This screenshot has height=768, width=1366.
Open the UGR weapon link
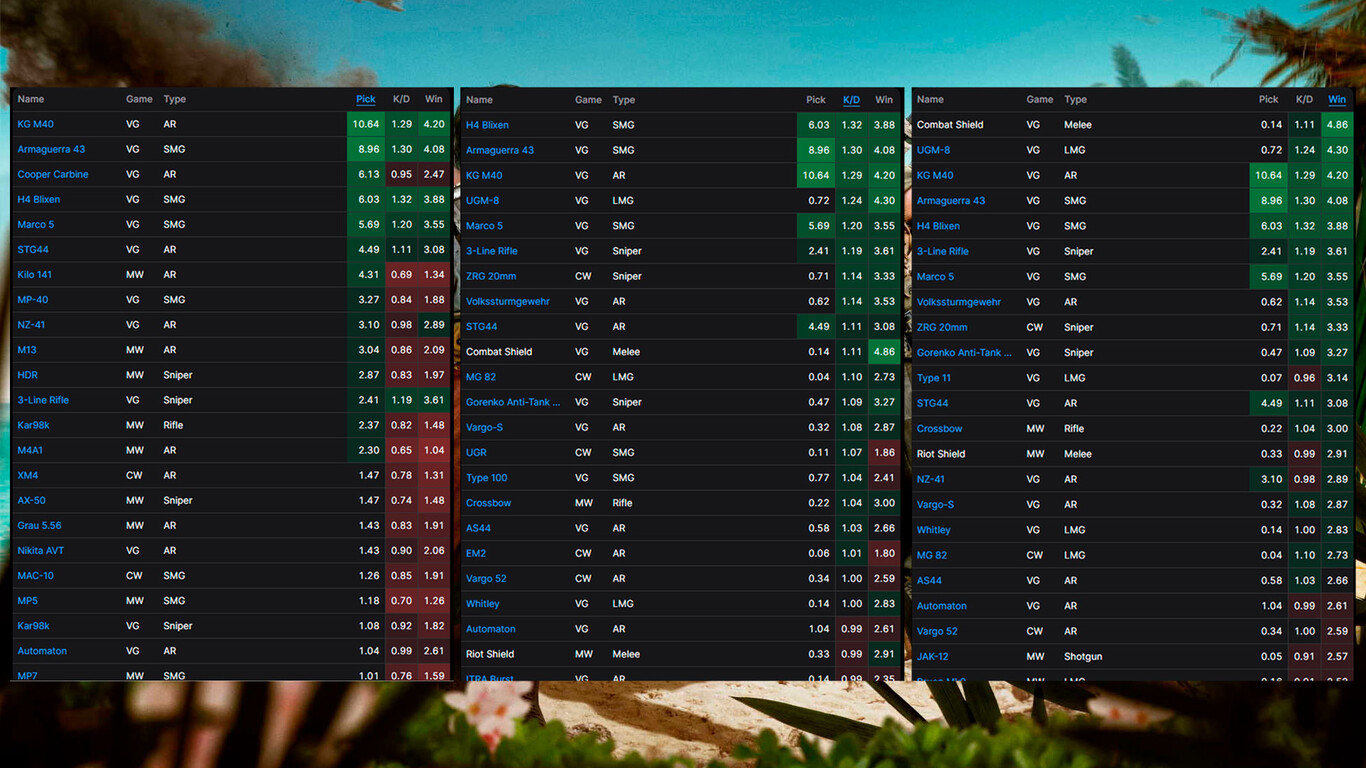point(476,453)
